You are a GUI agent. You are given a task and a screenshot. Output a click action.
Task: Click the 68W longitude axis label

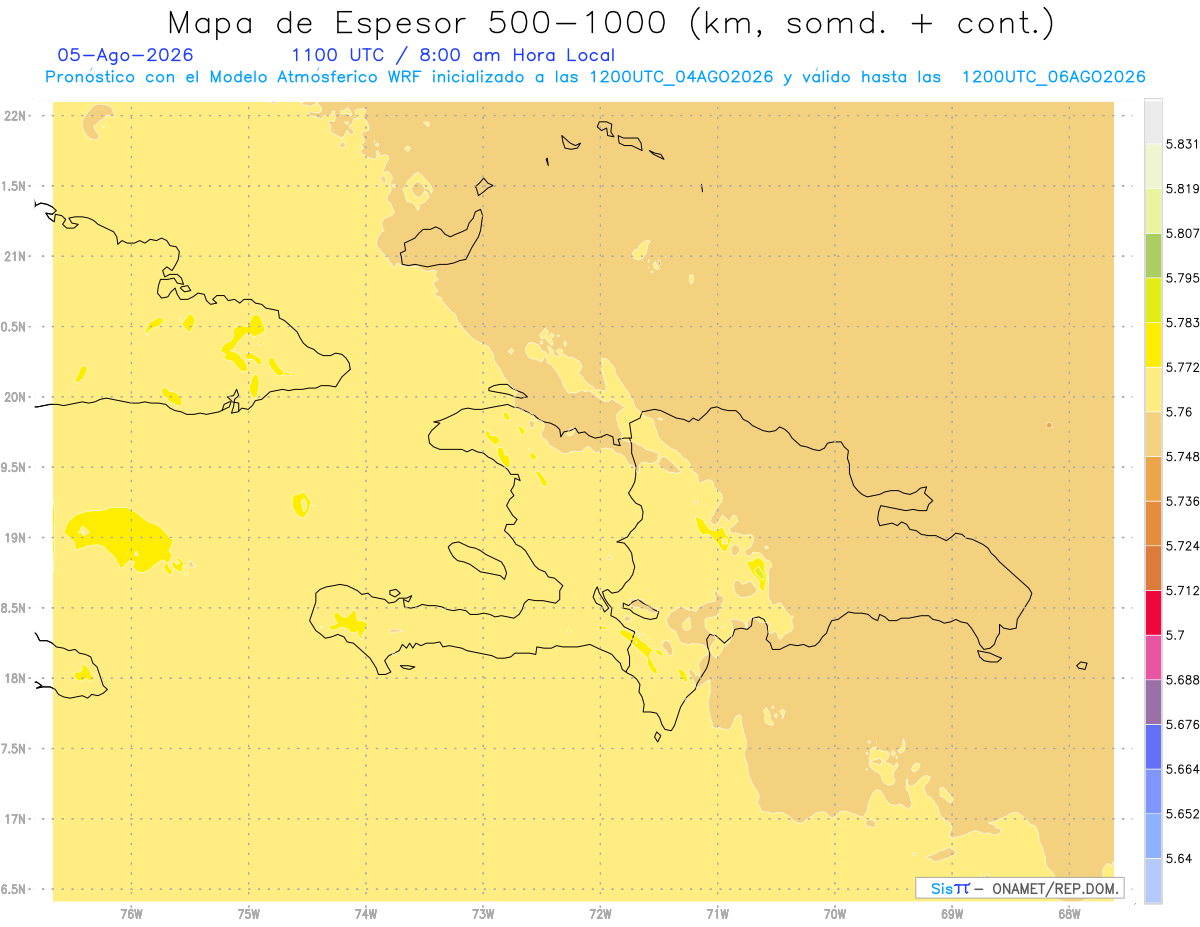click(x=1069, y=914)
